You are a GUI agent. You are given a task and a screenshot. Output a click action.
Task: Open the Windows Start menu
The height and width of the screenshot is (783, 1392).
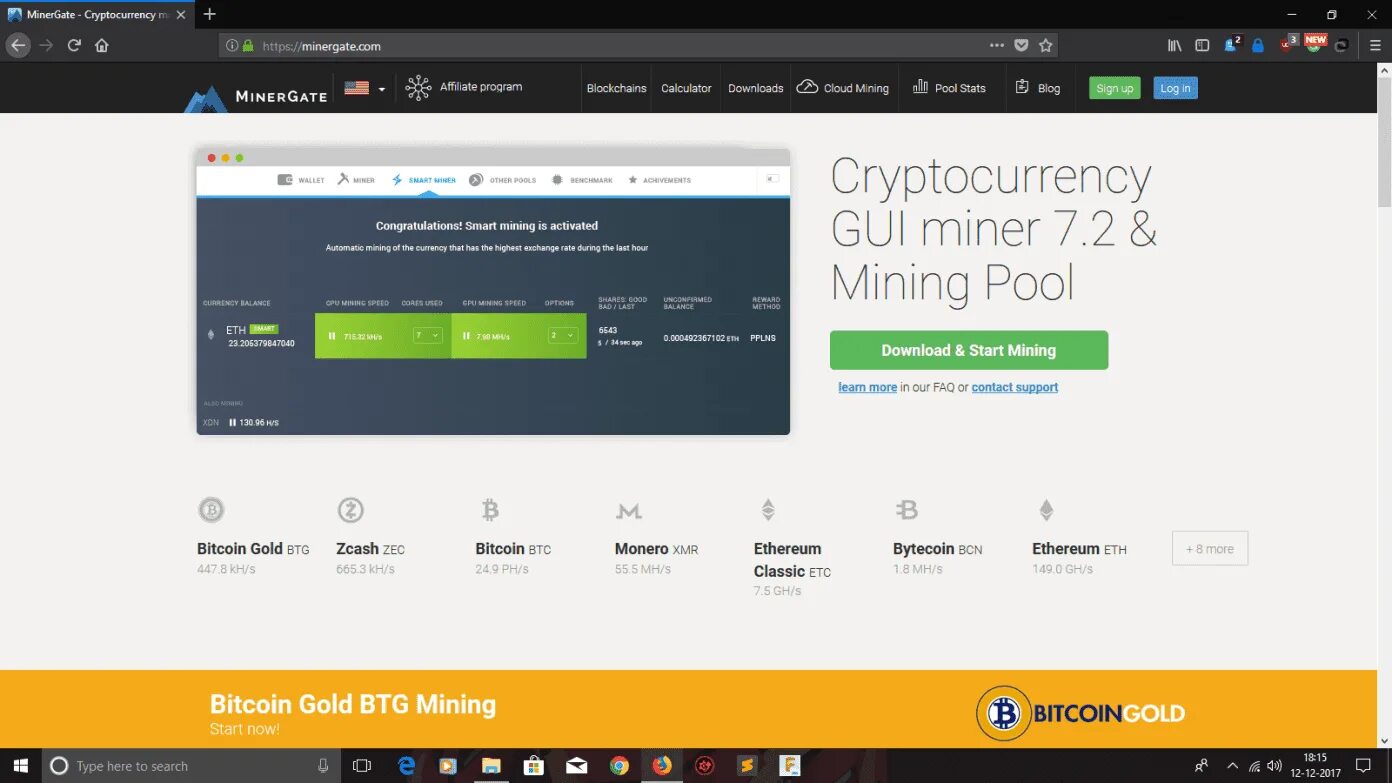19,766
